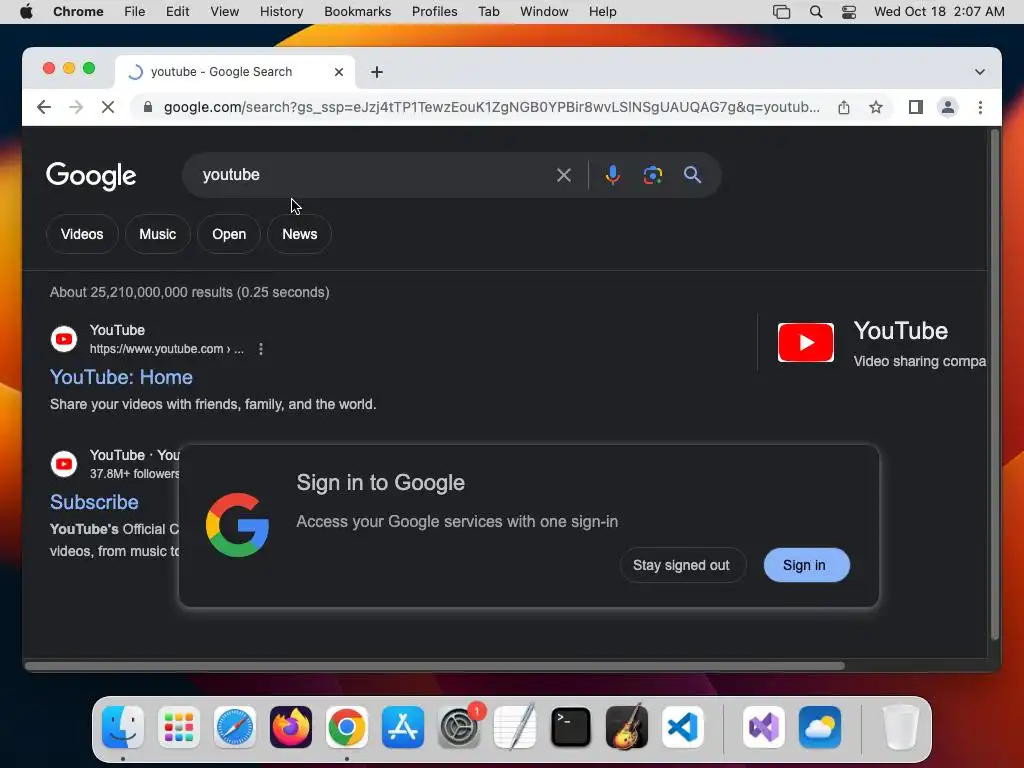Viewport: 1024px width, 768px height.
Task: Open the Chrome app menu
Action: 78,12
